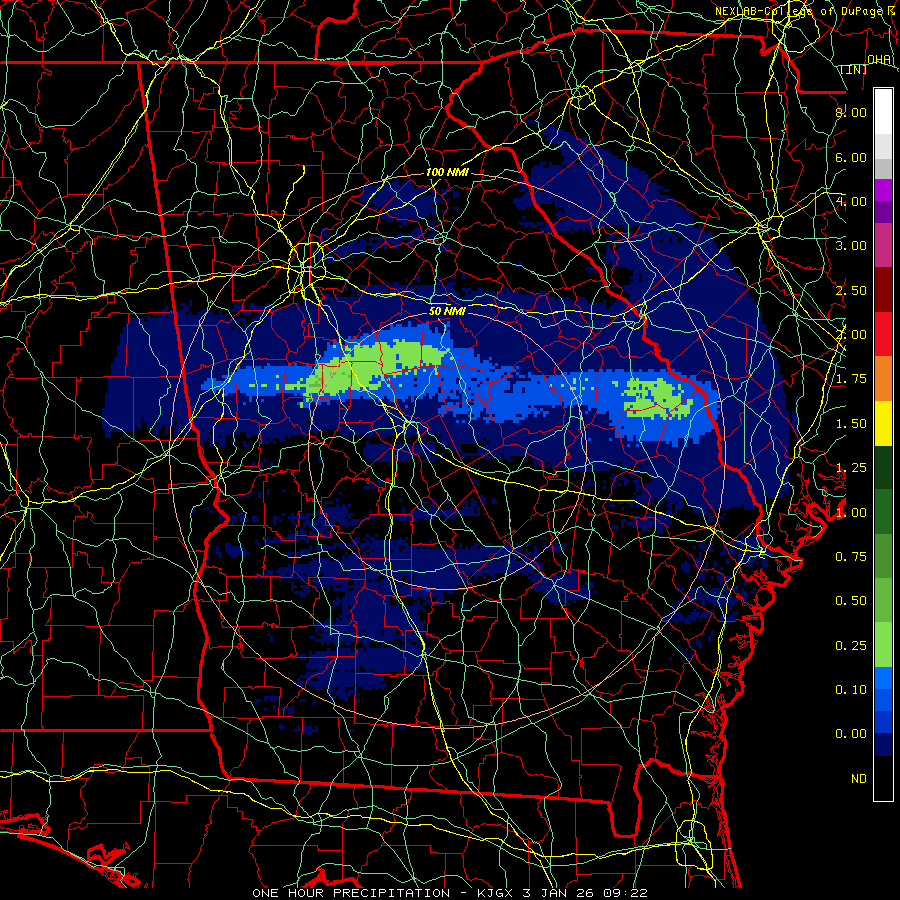900x900 pixels.
Task: Pick the pink swatch at 3.00
Action: (883, 245)
